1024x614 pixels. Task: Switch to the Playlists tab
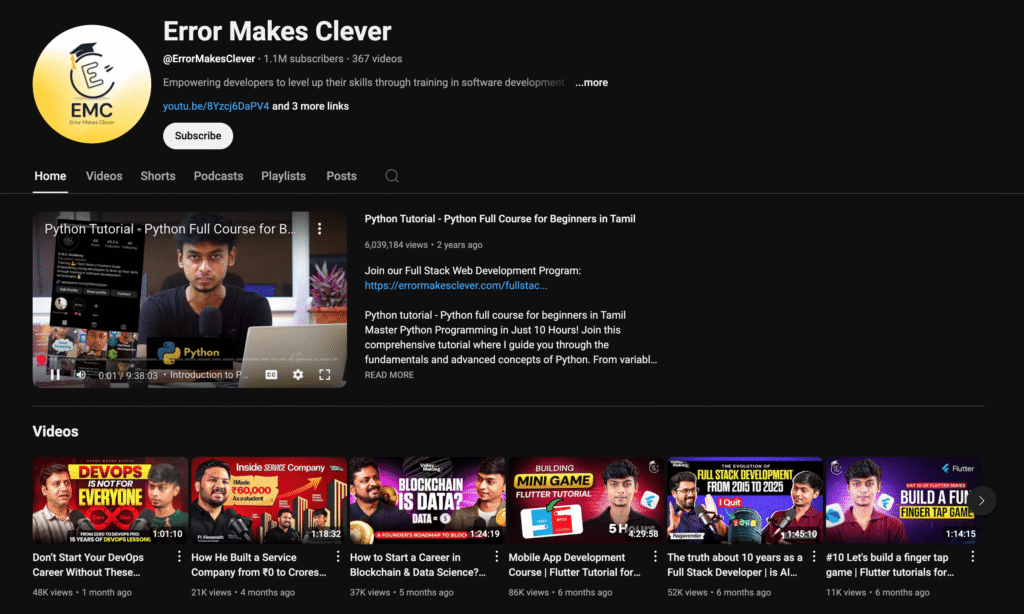(x=283, y=176)
